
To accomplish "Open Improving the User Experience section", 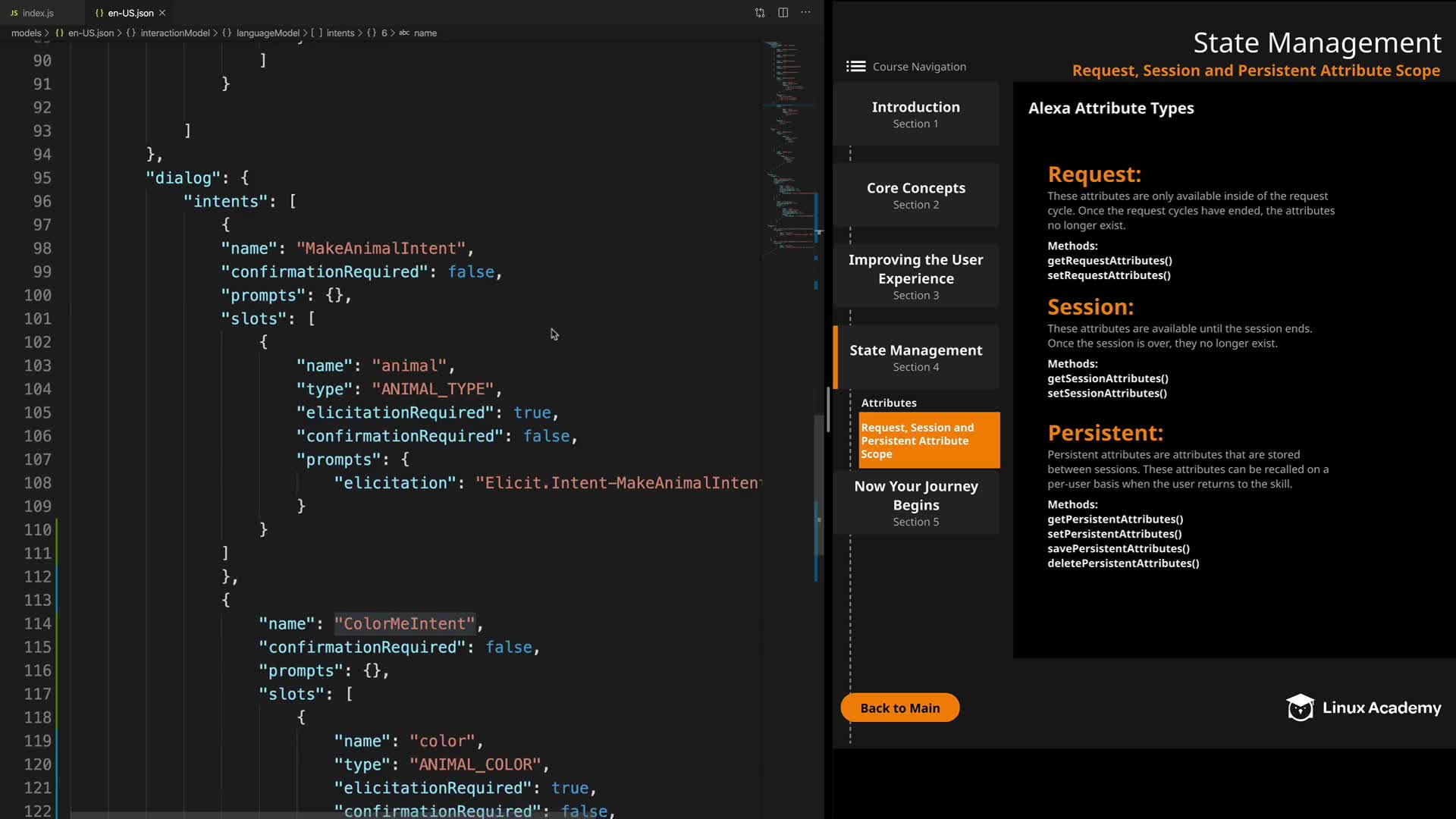I will click(915, 276).
